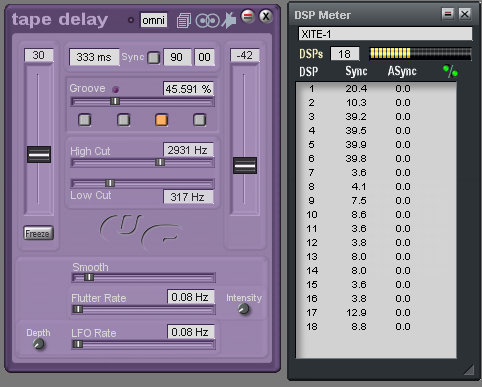The height and width of the screenshot is (387, 482).
Task: Click the LFO Rate 0.08 Hz field
Action: 191,332
